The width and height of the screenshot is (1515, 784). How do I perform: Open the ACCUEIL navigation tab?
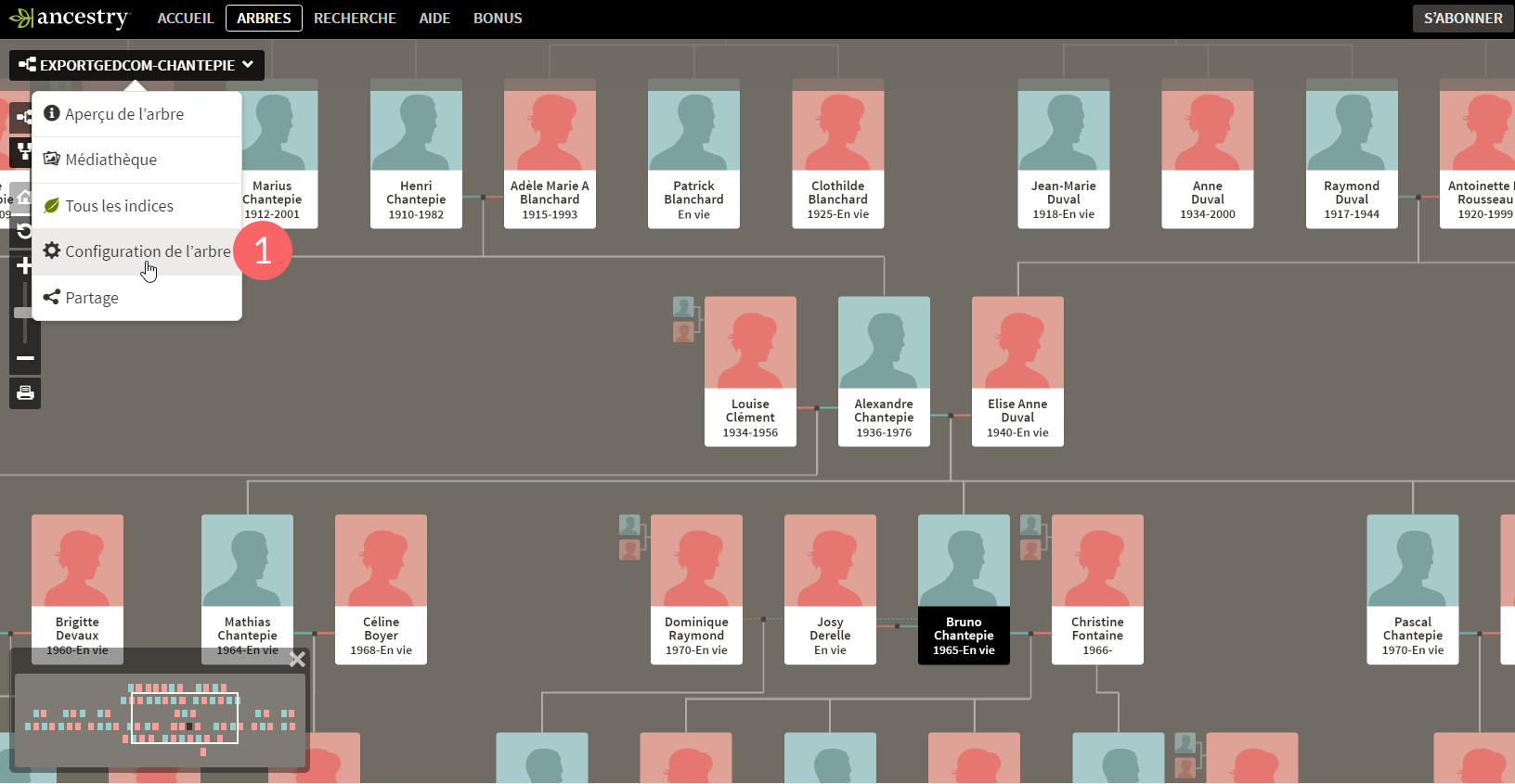pos(186,18)
